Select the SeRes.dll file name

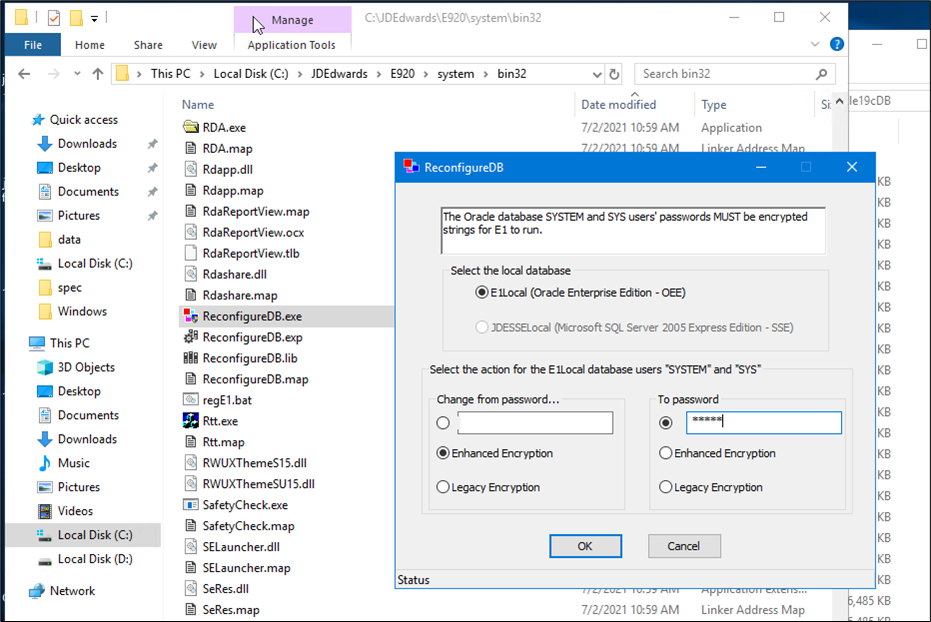coord(226,589)
